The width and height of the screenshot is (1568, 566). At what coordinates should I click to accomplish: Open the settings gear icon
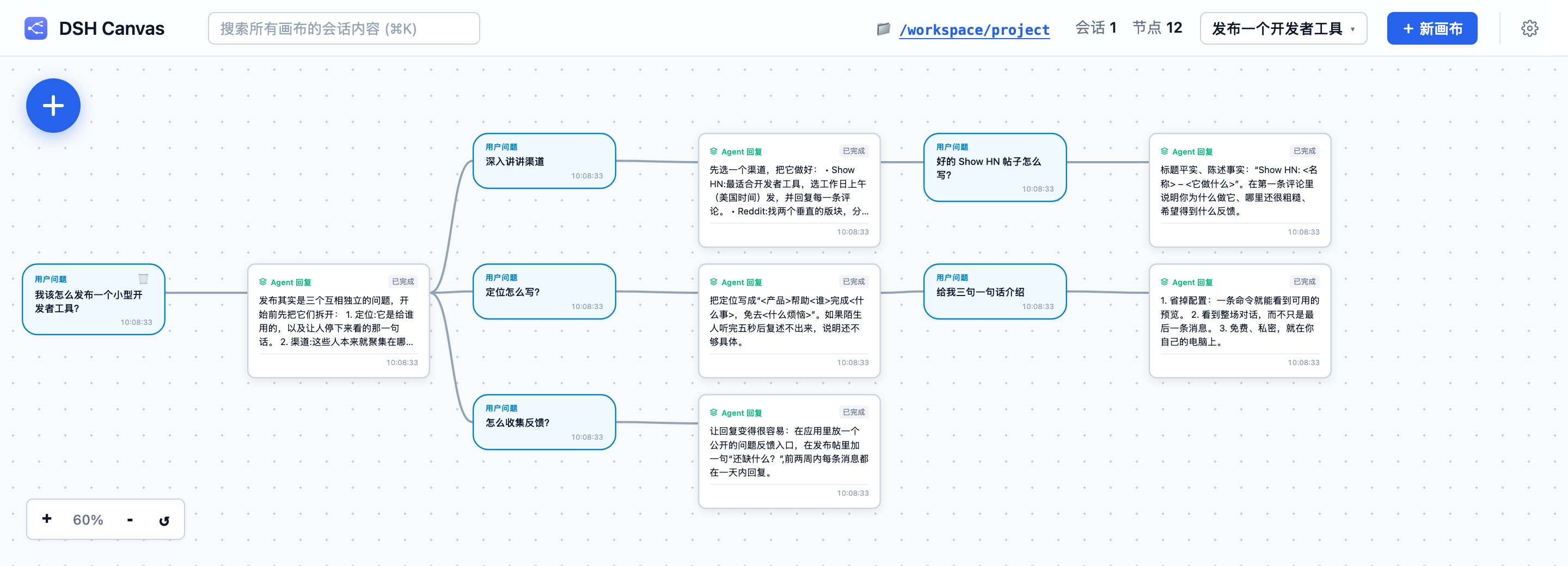pos(1529,28)
